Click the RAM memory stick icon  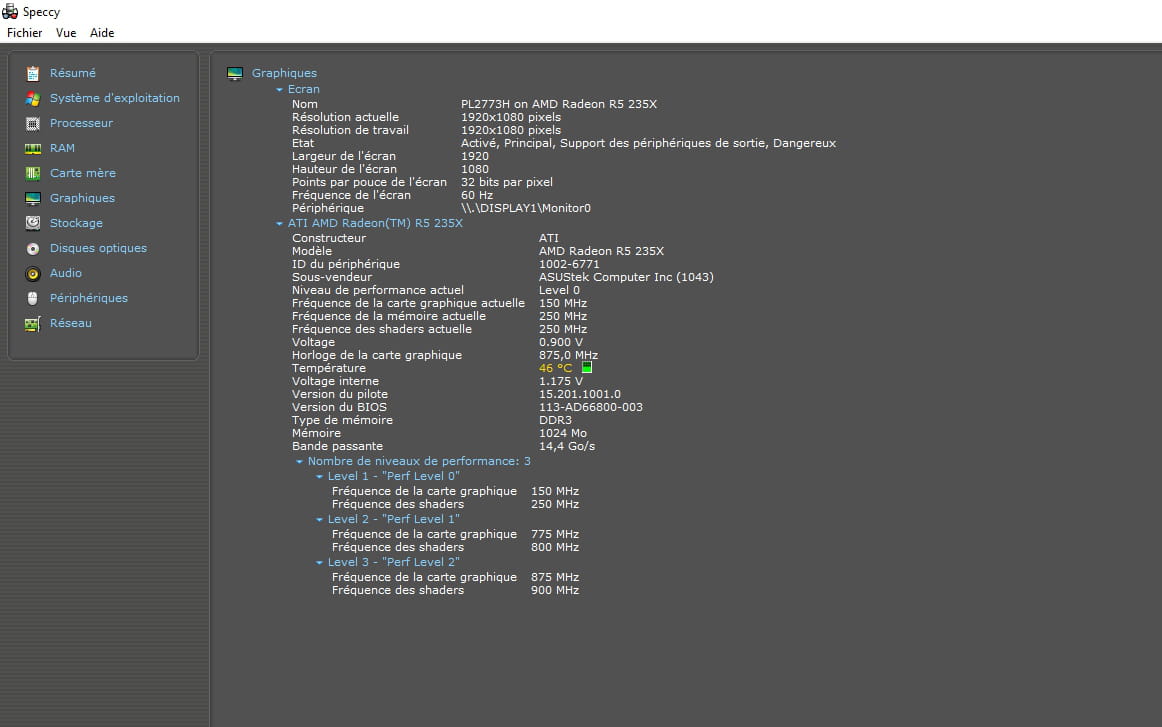pyautogui.click(x=33, y=149)
